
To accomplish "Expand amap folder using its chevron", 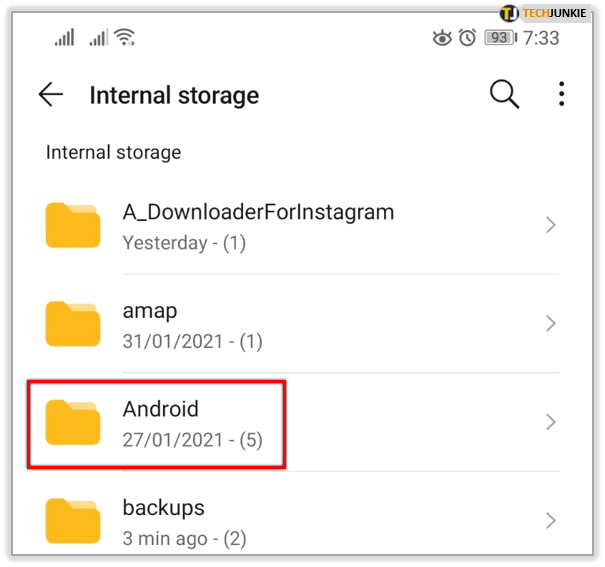I will coord(550,324).
